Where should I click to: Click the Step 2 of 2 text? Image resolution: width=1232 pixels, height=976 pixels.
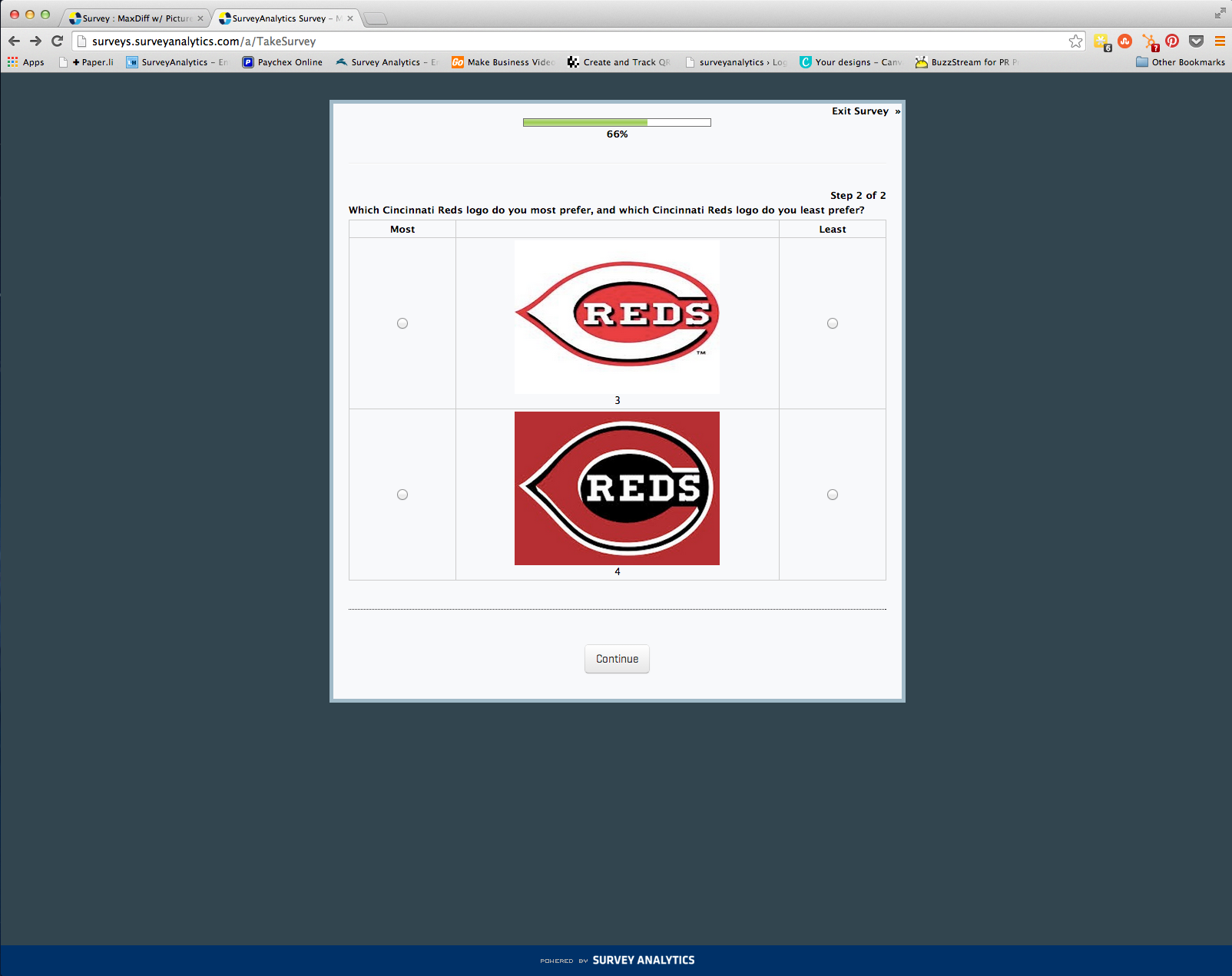[858, 195]
